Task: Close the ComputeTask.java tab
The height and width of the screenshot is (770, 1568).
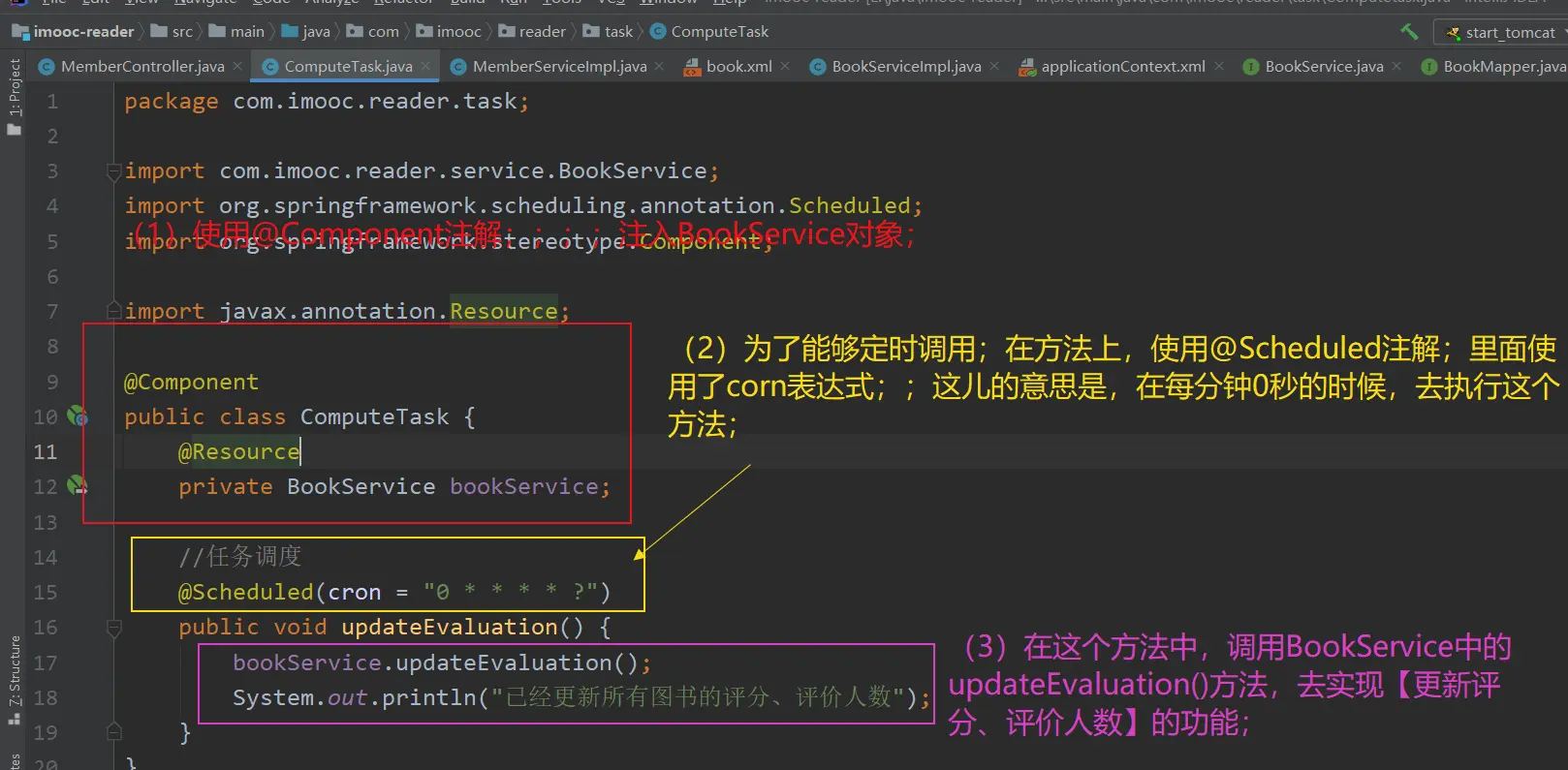Action: tap(425, 66)
